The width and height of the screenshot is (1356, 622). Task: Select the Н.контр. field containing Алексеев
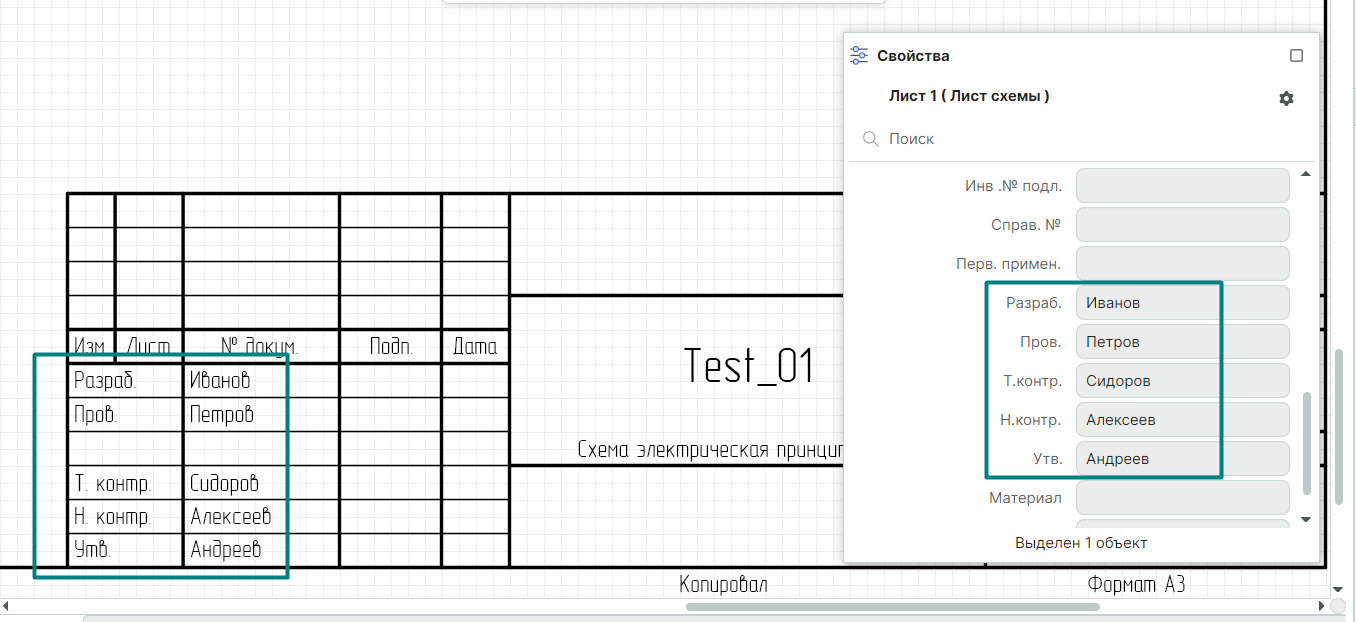tap(1182, 420)
